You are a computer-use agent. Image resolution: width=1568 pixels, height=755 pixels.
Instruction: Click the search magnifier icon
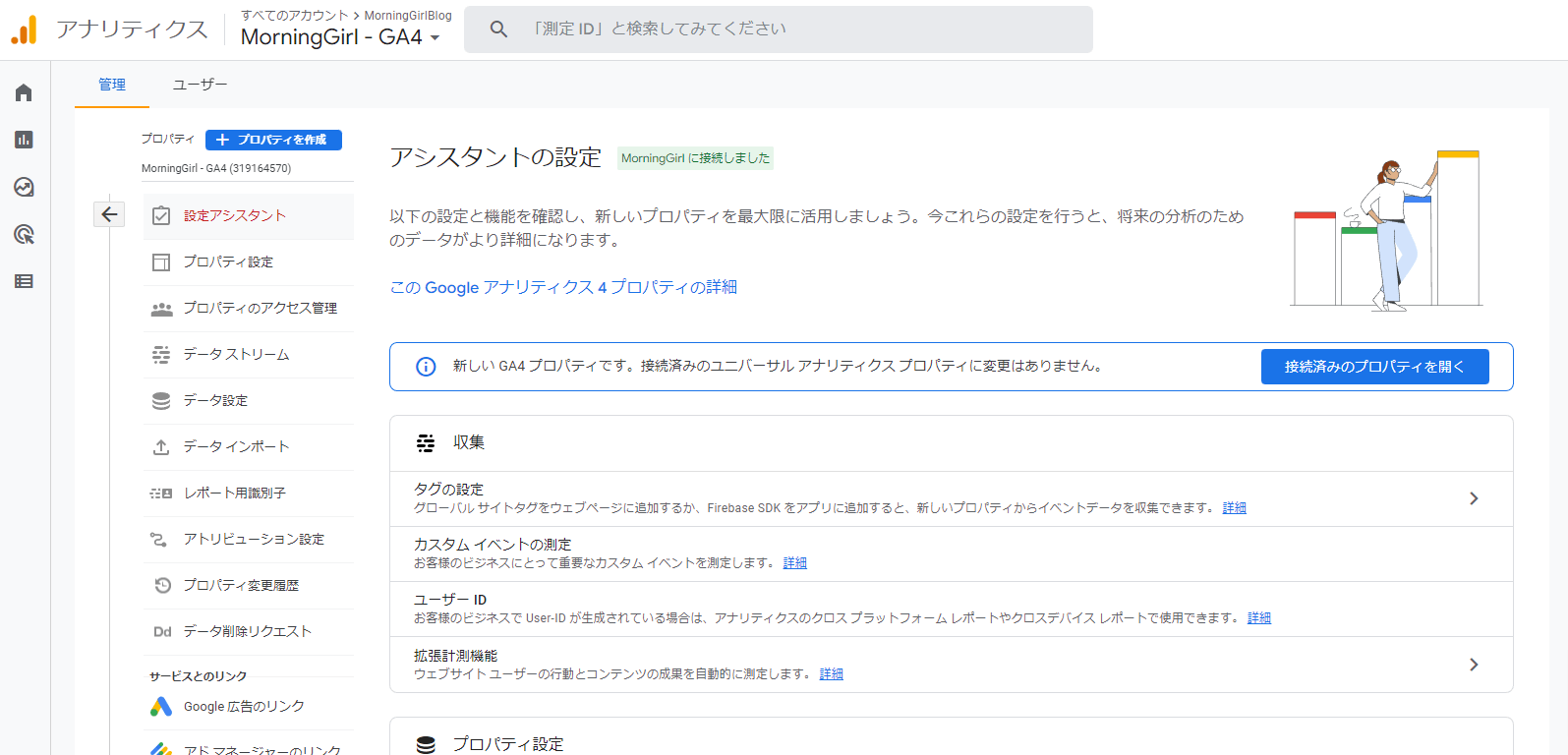click(x=498, y=29)
